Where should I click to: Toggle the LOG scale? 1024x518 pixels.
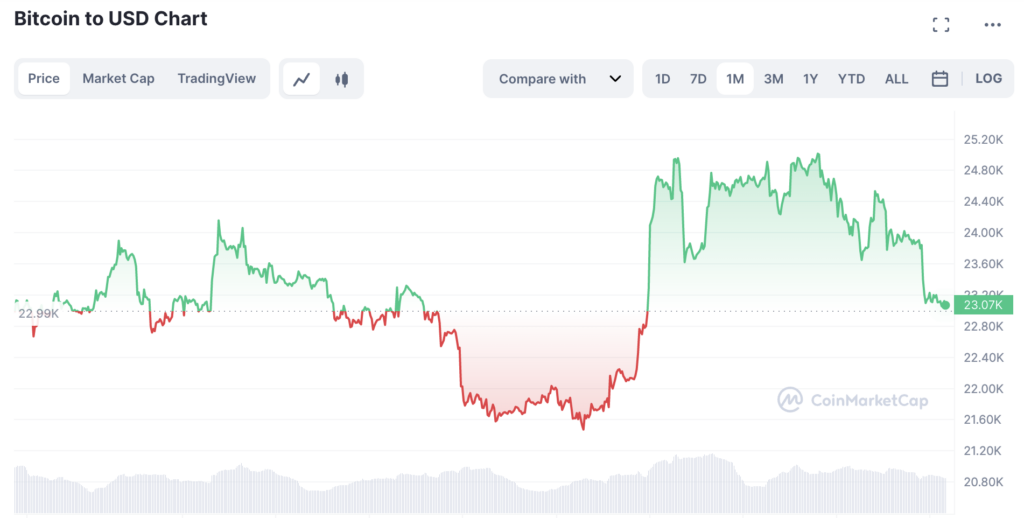pos(988,79)
